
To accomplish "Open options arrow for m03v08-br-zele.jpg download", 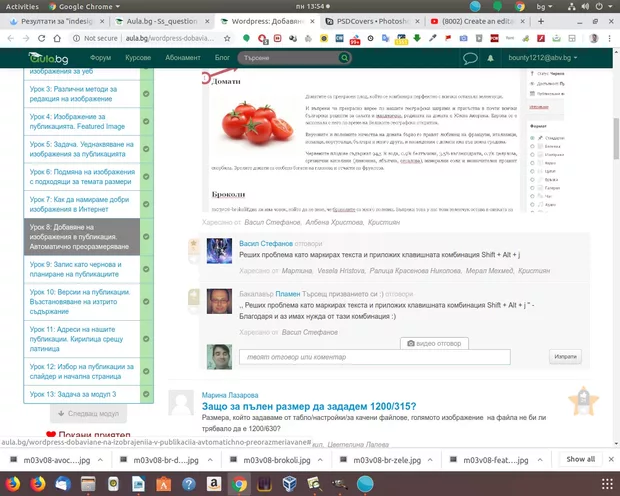I will pyautogui.click(x=430, y=460).
